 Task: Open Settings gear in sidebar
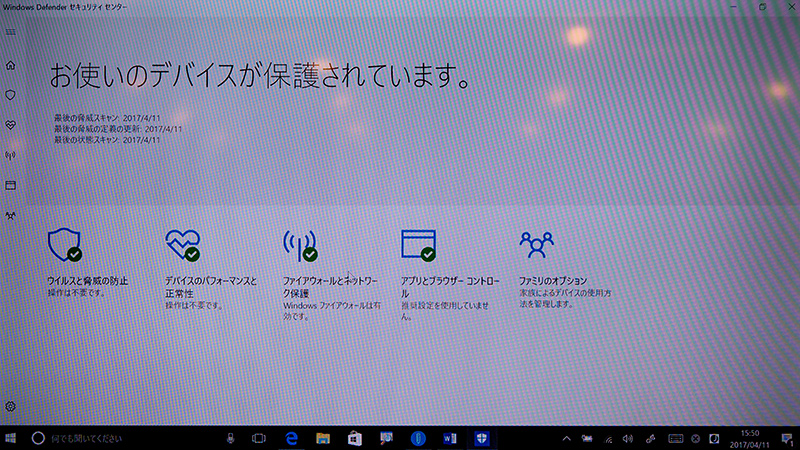coord(10,407)
